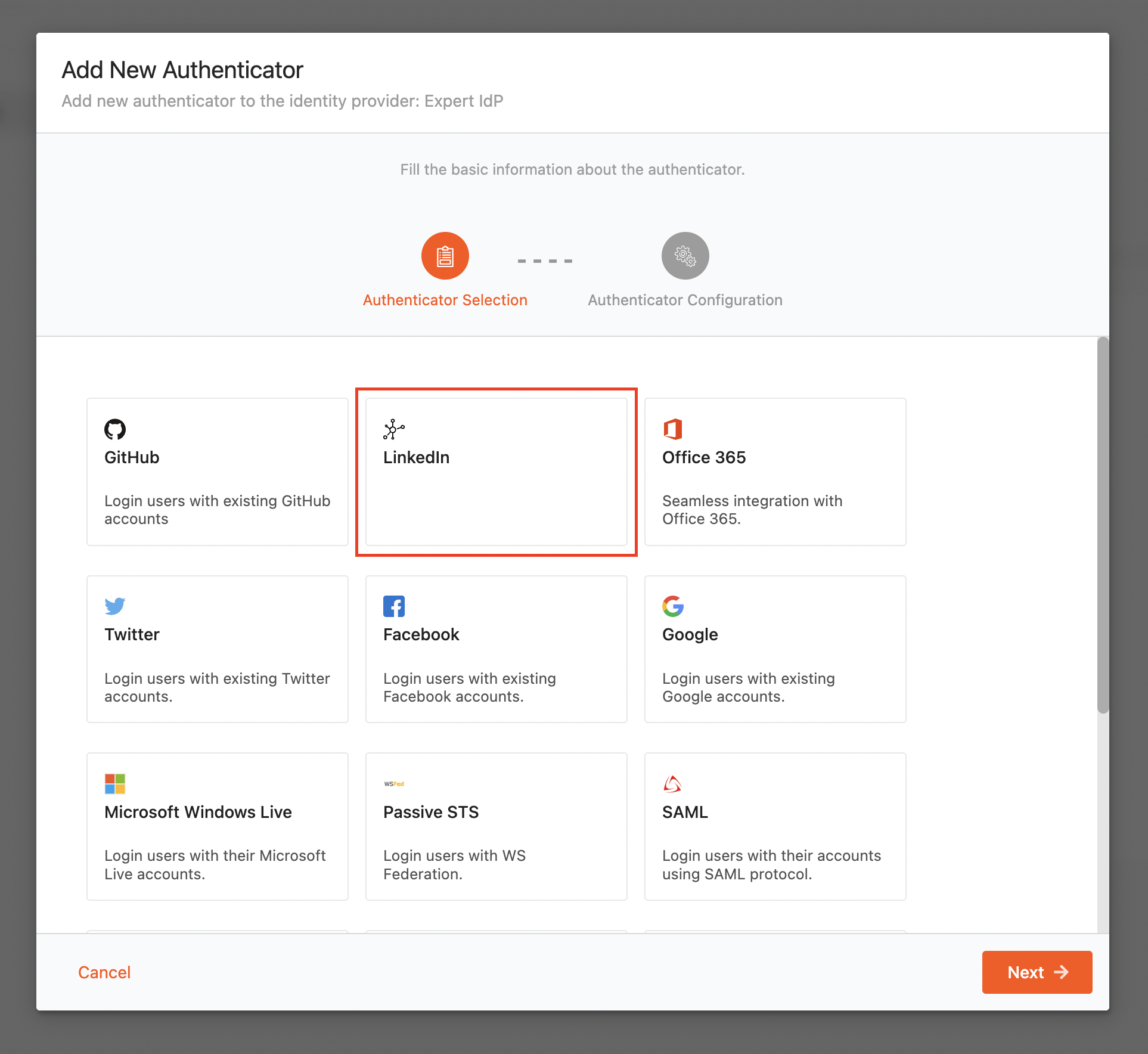Choose the SAML authenticator heading
Viewport: 1148px width, 1054px height.
click(x=685, y=812)
